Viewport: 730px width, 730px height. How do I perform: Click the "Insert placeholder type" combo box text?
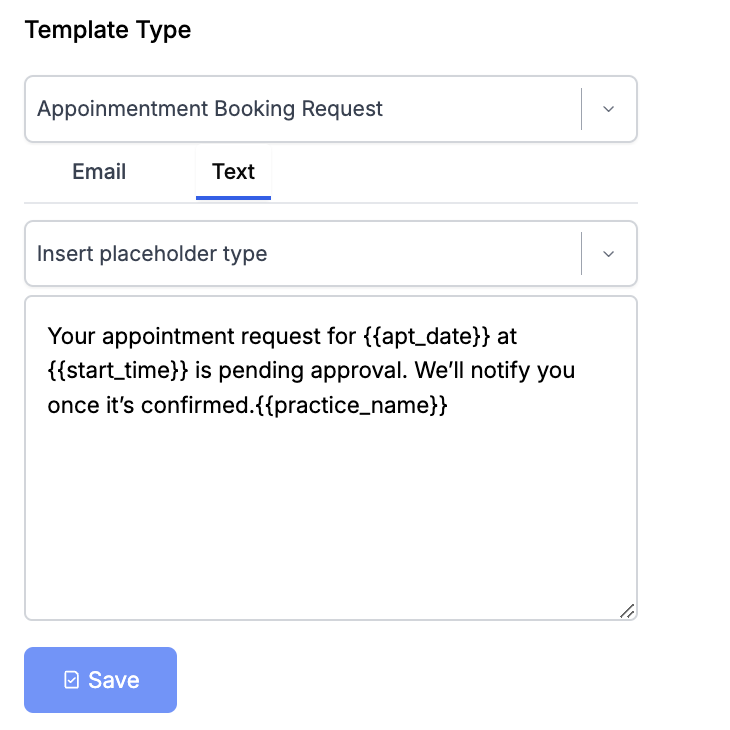coord(152,254)
